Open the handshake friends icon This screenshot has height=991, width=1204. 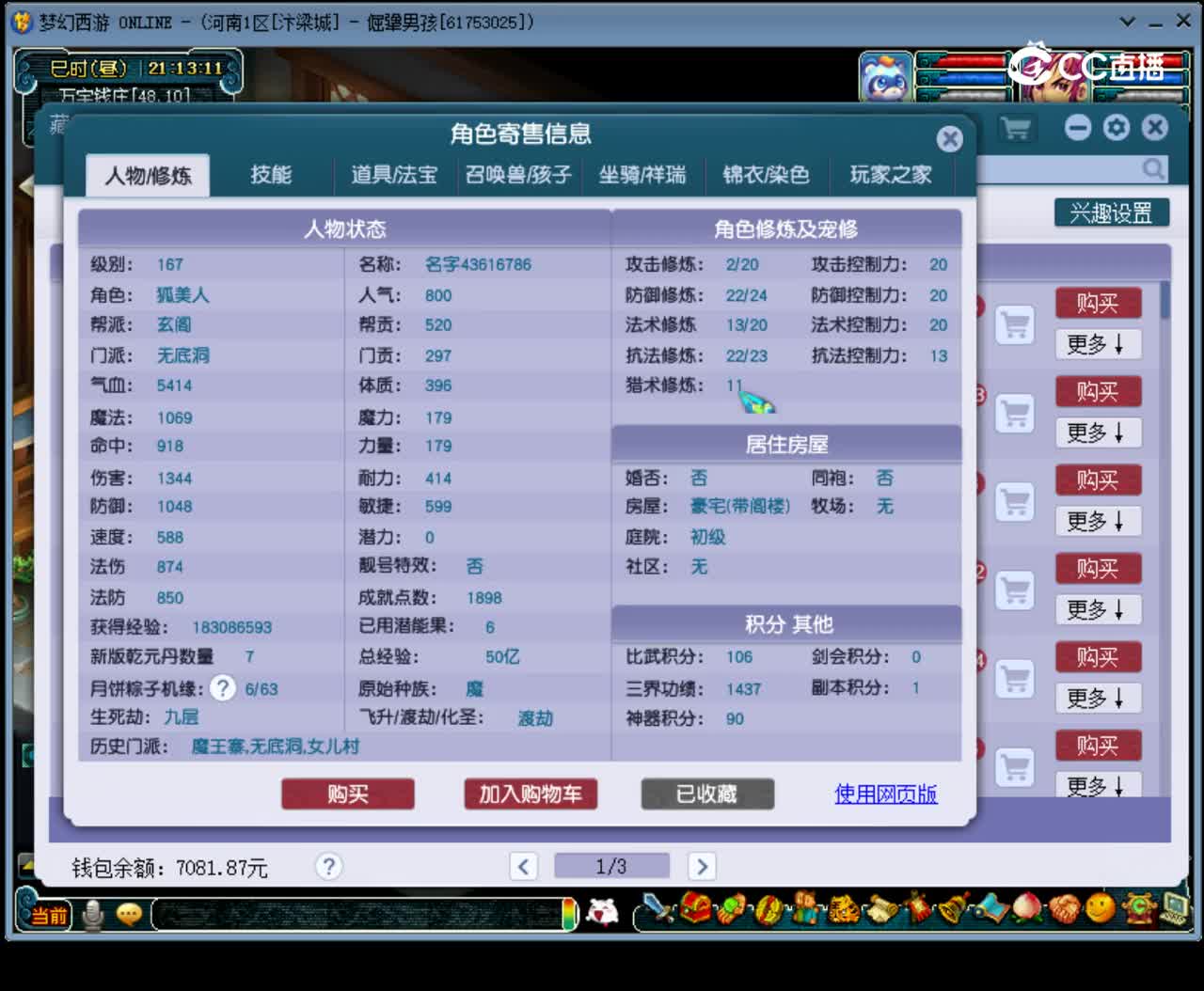1064,908
